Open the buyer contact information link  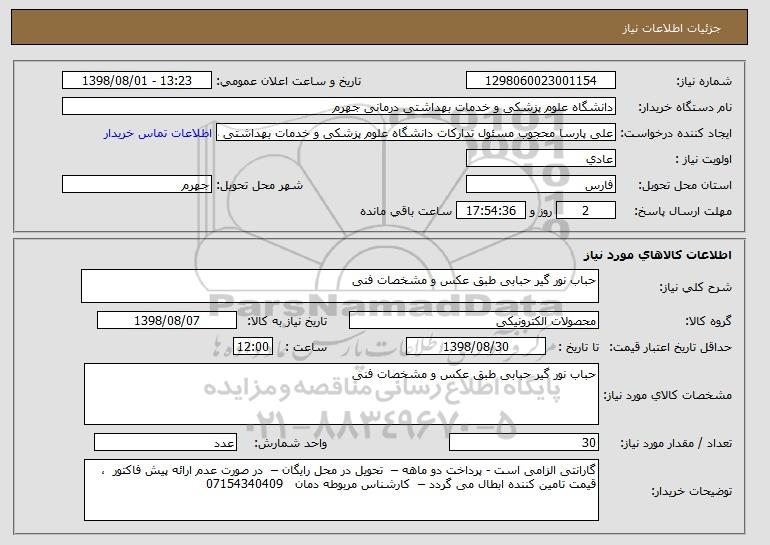[x=158, y=134]
